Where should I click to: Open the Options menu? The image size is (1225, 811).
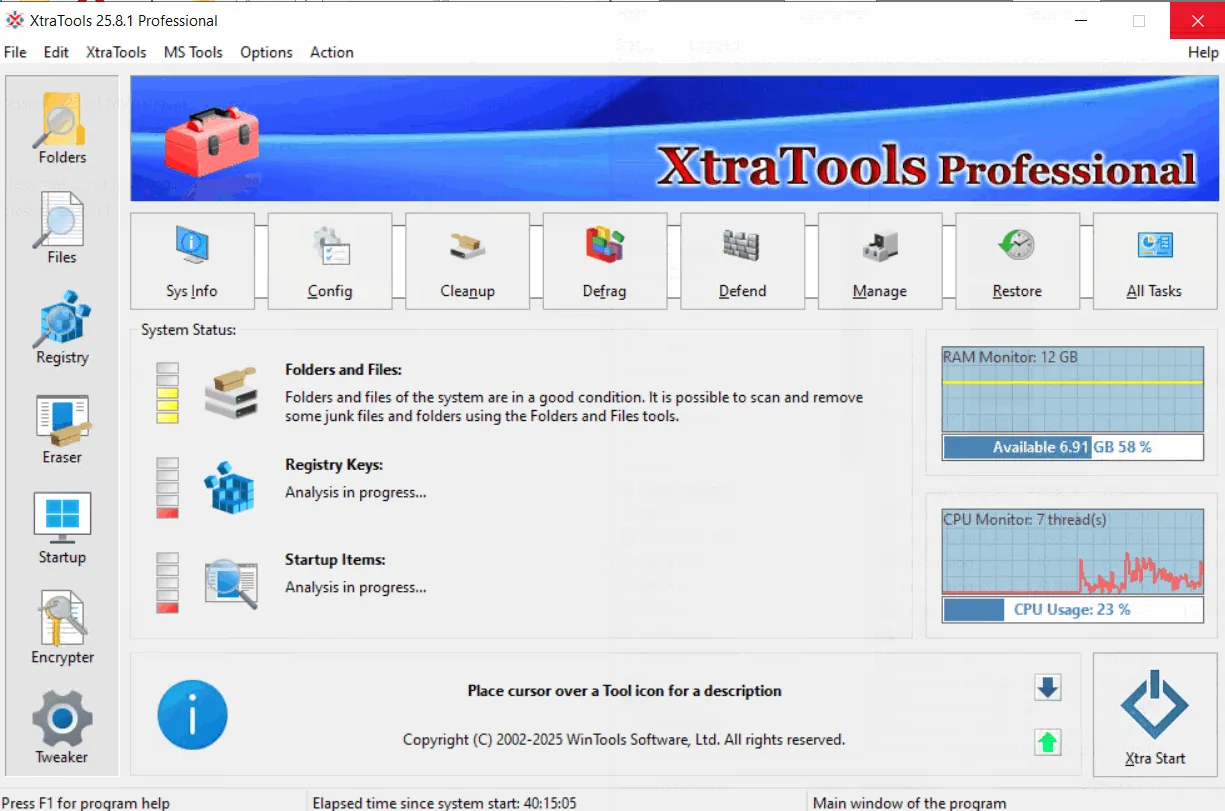point(266,52)
